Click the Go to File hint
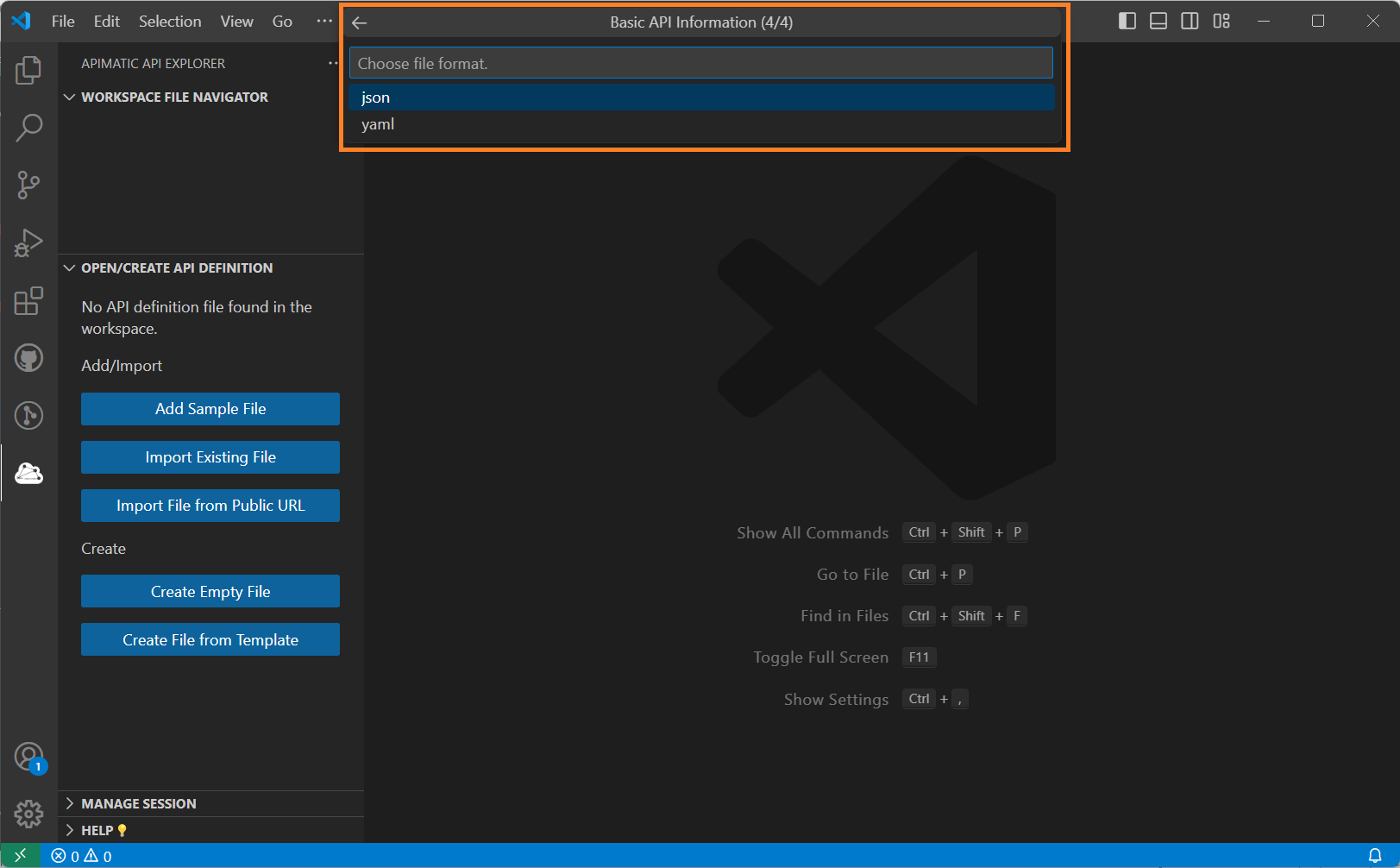Viewport: 1400px width, 868px height. 852,575
